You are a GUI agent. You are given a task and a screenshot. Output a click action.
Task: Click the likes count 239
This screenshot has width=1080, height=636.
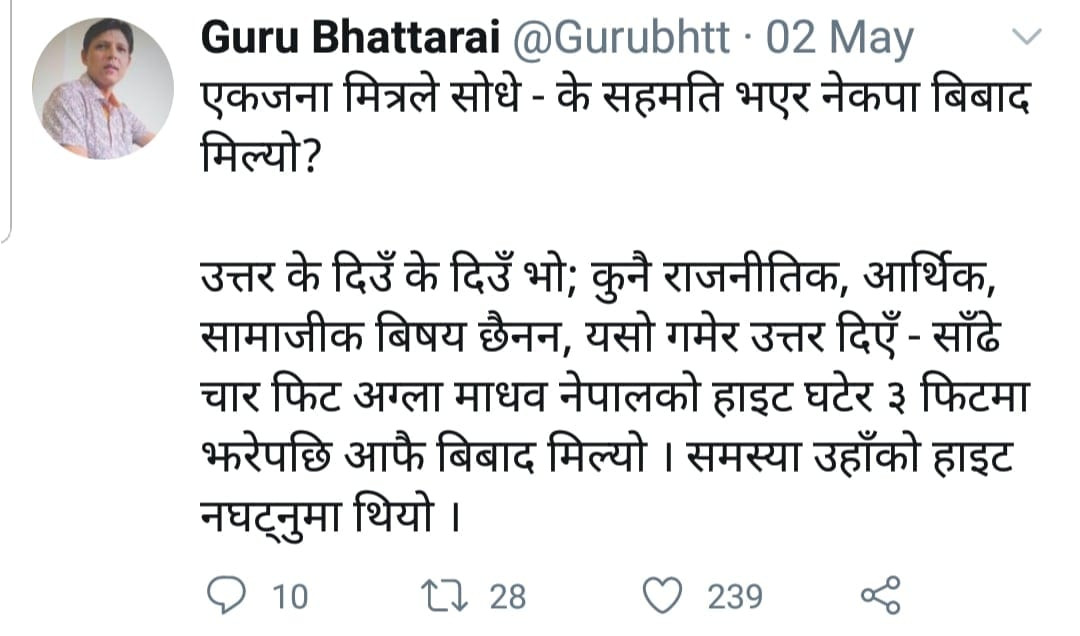[735, 597]
